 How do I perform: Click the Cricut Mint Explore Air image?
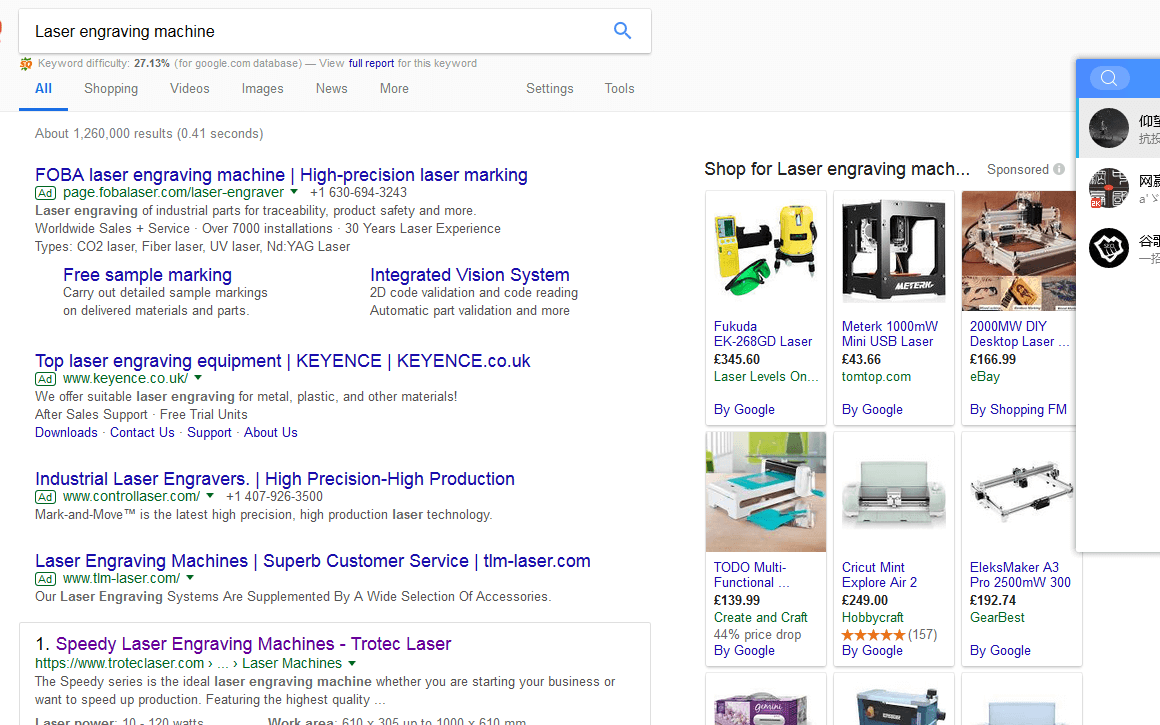click(894, 492)
